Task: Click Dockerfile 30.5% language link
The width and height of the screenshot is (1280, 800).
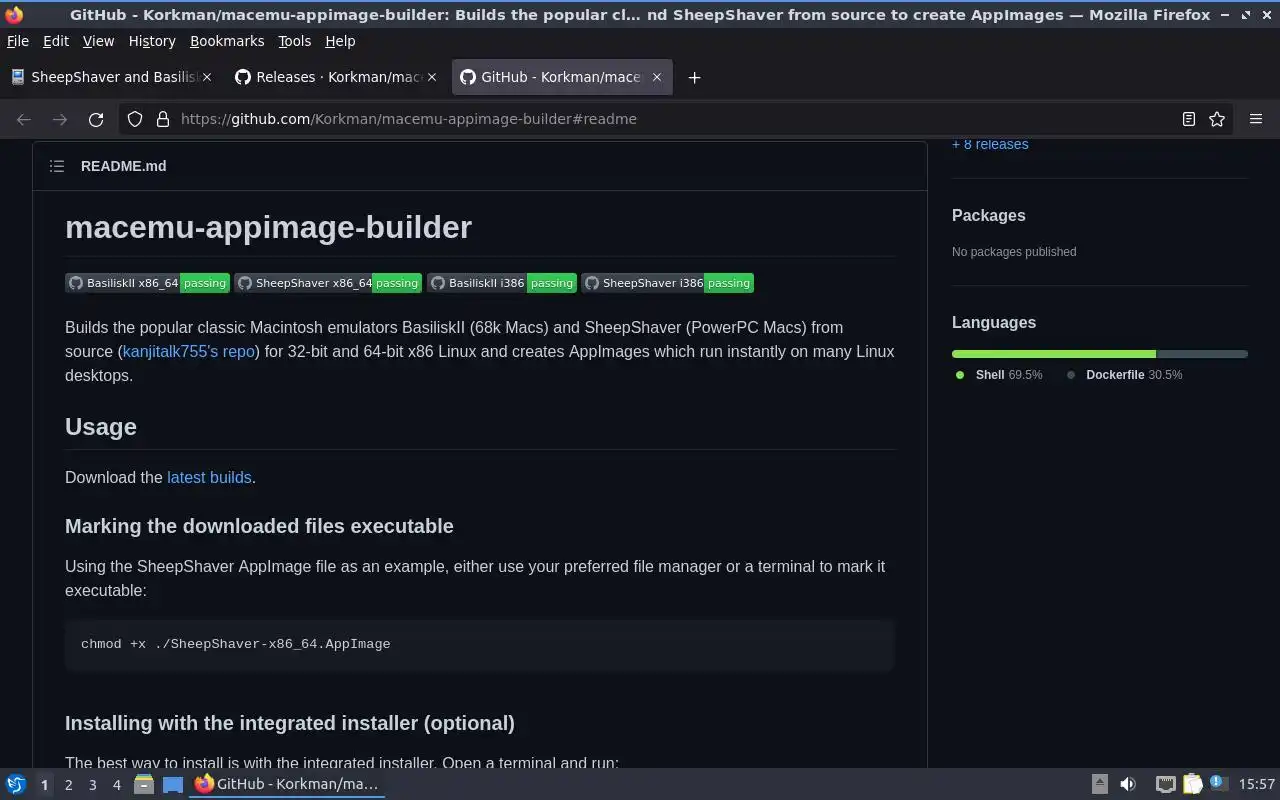Action: 1124,375
